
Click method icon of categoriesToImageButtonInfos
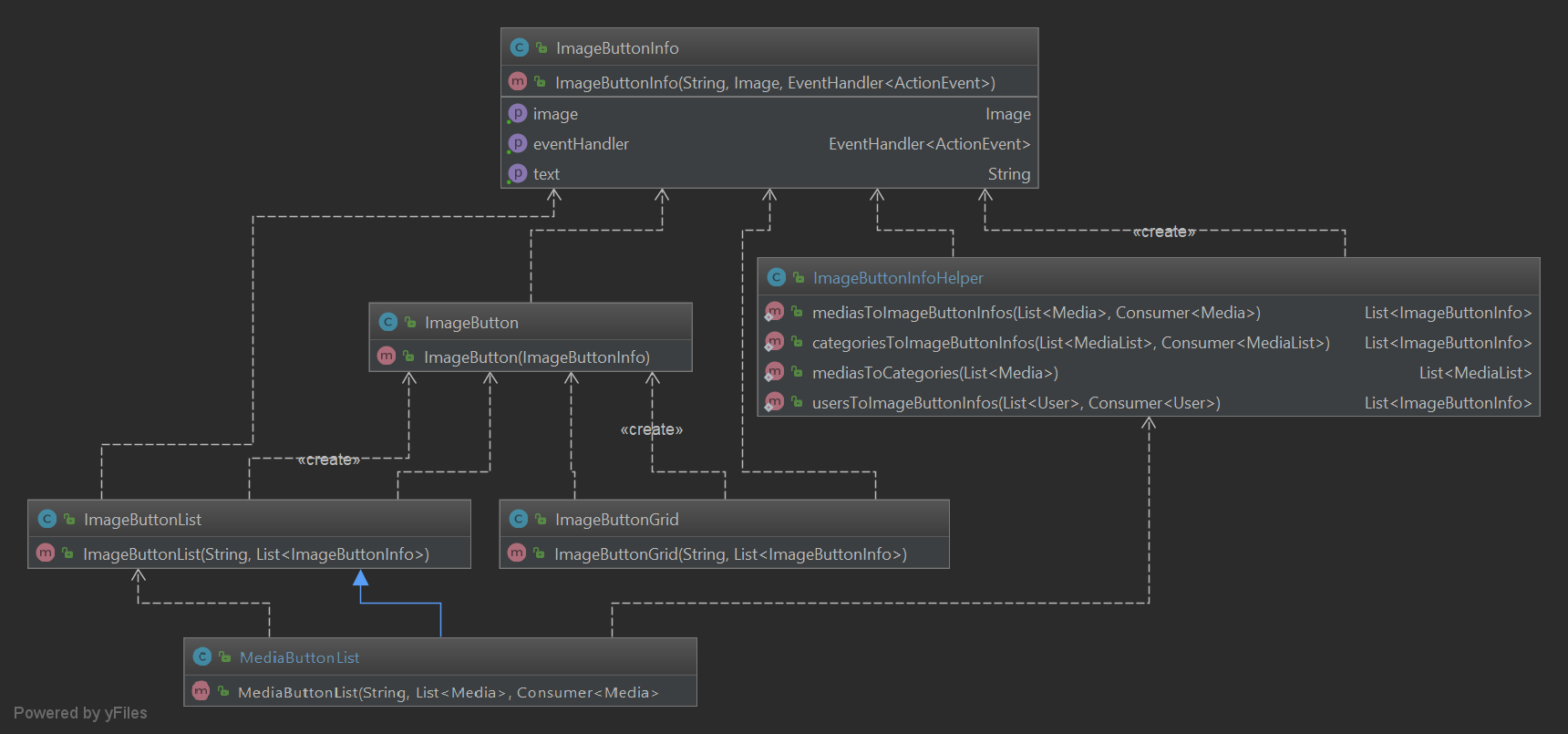774,342
